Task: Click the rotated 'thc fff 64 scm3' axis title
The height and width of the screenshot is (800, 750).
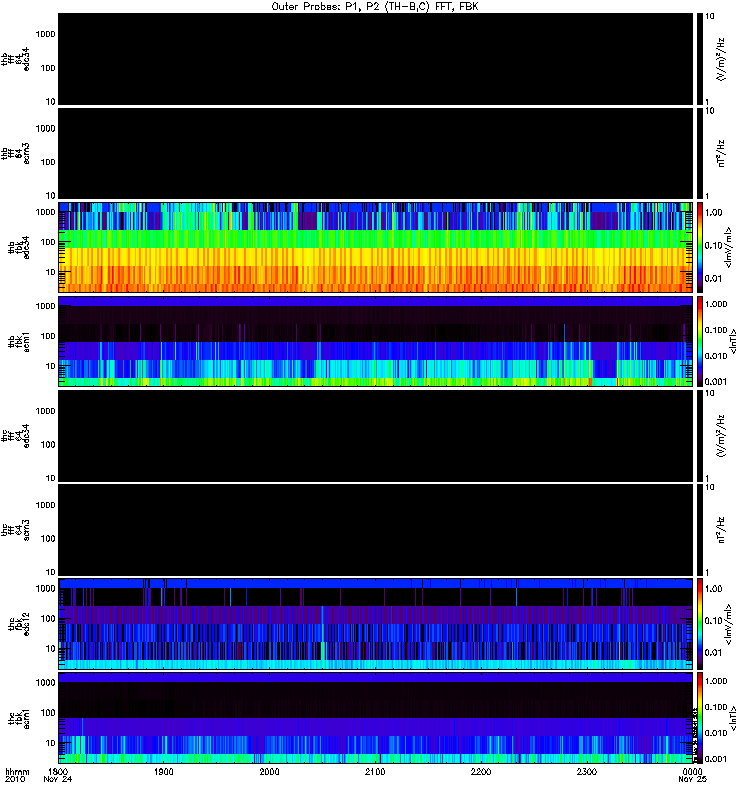Action: 15,530
